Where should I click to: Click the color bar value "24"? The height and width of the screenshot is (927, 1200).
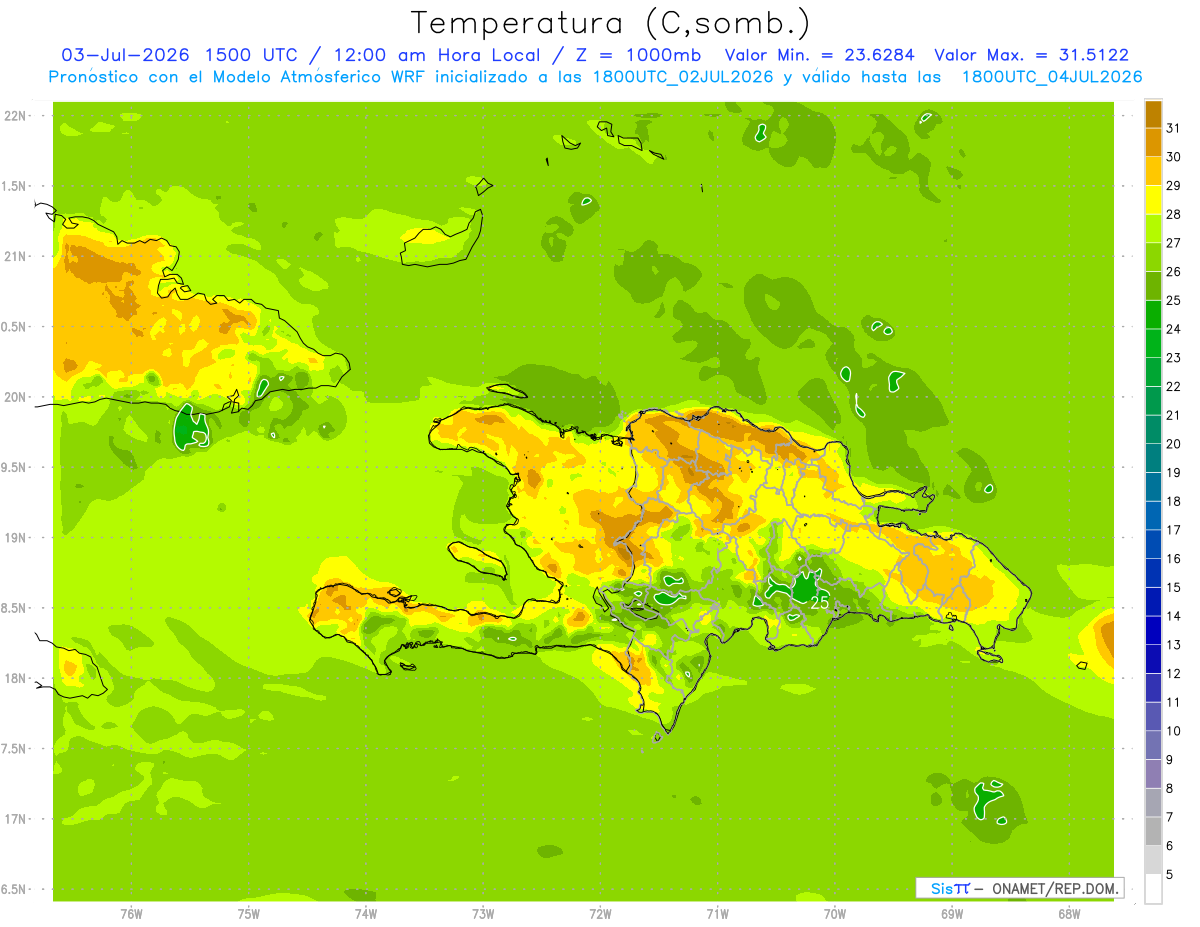[x=1173, y=329]
